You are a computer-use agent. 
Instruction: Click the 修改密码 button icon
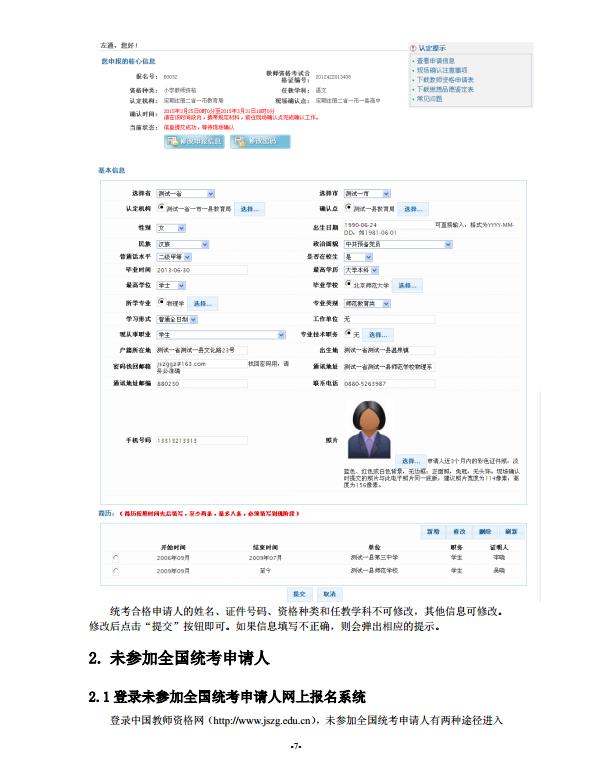coord(239,141)
